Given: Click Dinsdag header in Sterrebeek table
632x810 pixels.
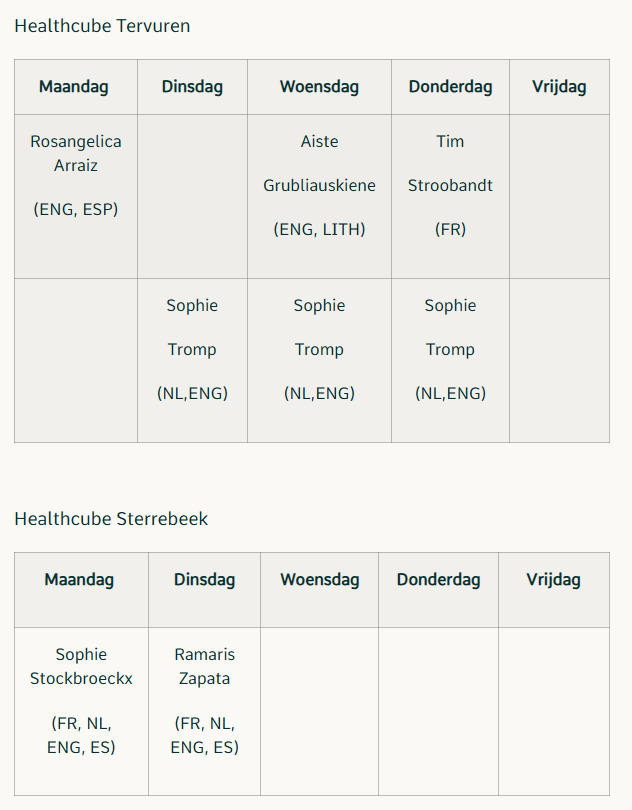Looking at the screenshot, I should (x=205, y=590).
